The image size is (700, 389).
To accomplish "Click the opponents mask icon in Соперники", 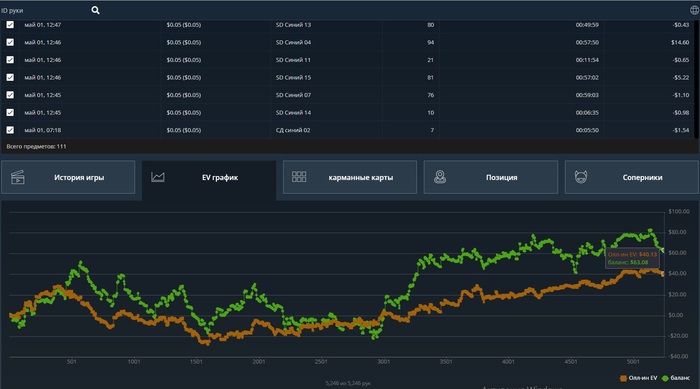I will tap(581, 177).
